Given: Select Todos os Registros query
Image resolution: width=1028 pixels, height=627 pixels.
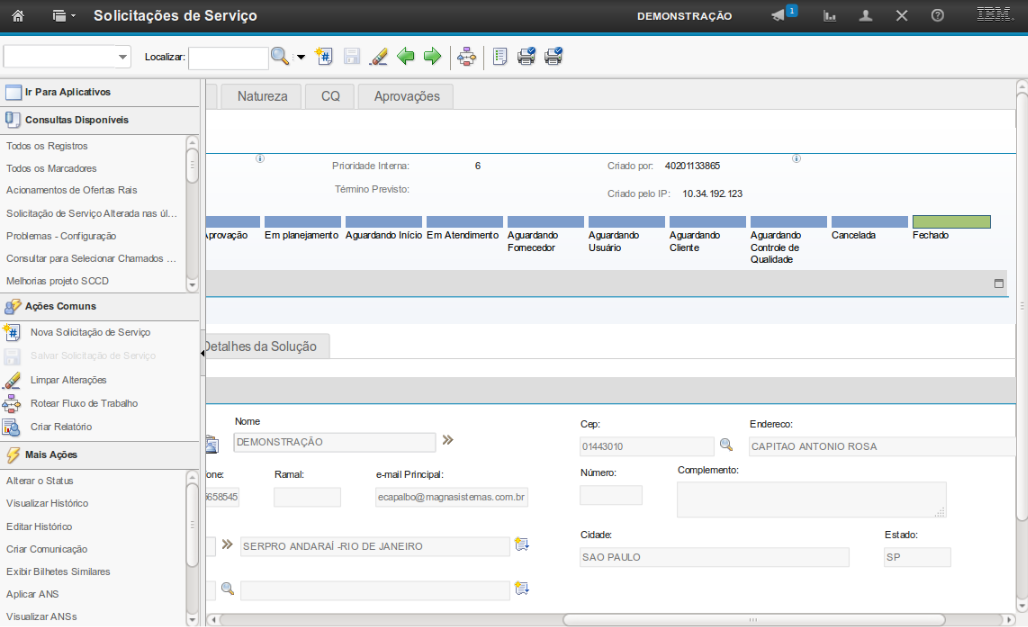Looking at the screenshot, I should tap(47, 146).
